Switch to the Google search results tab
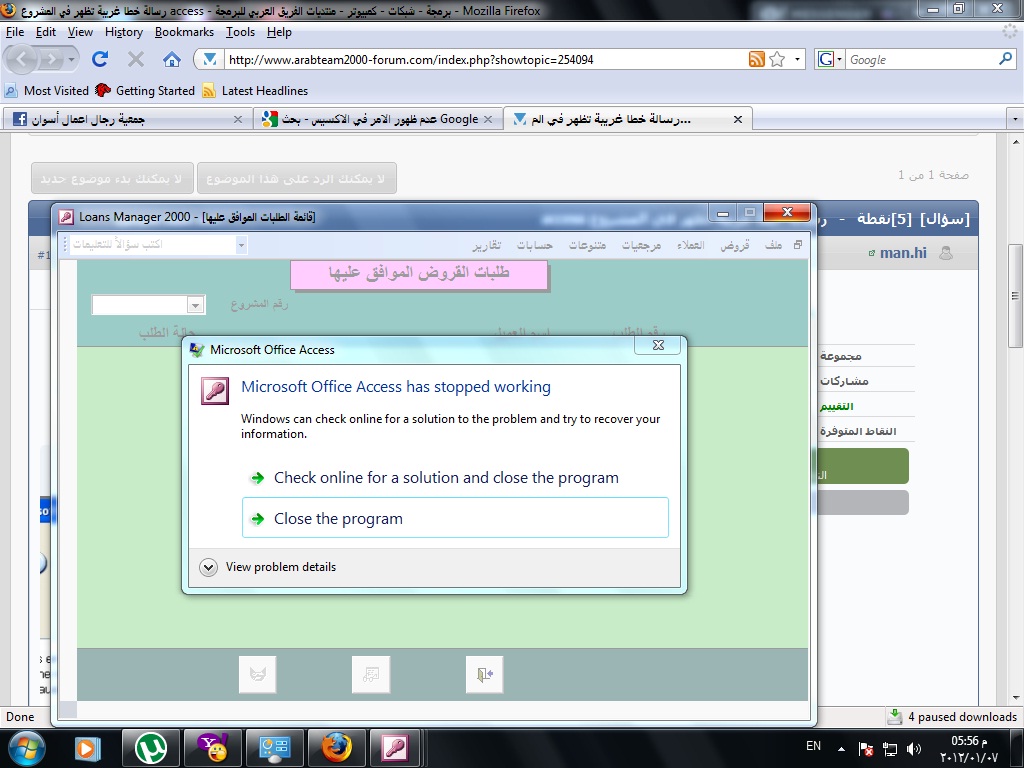Image resolution: width=1024 pixels, height=768 pixels. (378, 119)
